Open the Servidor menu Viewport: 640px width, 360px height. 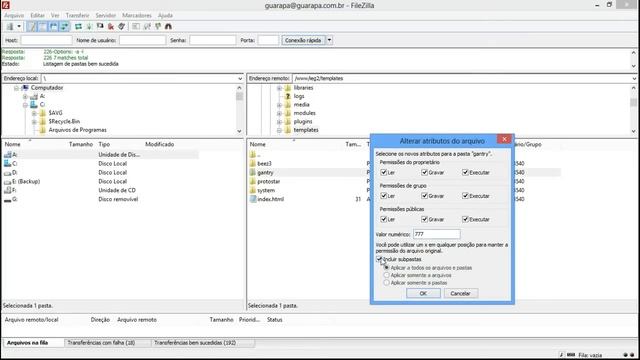(x=106, y=16)
